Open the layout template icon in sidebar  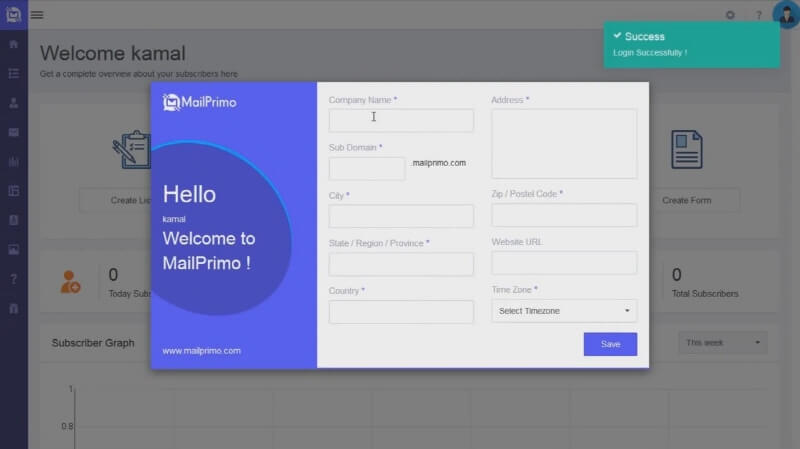14,191
